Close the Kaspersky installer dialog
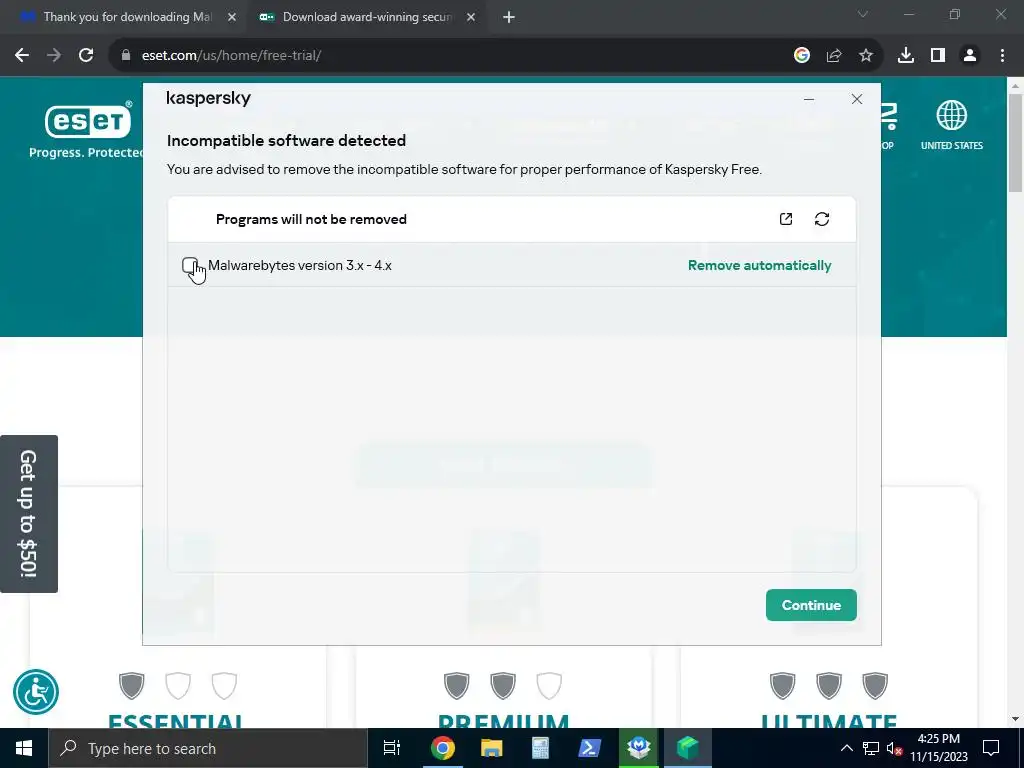 coord(857,99)
